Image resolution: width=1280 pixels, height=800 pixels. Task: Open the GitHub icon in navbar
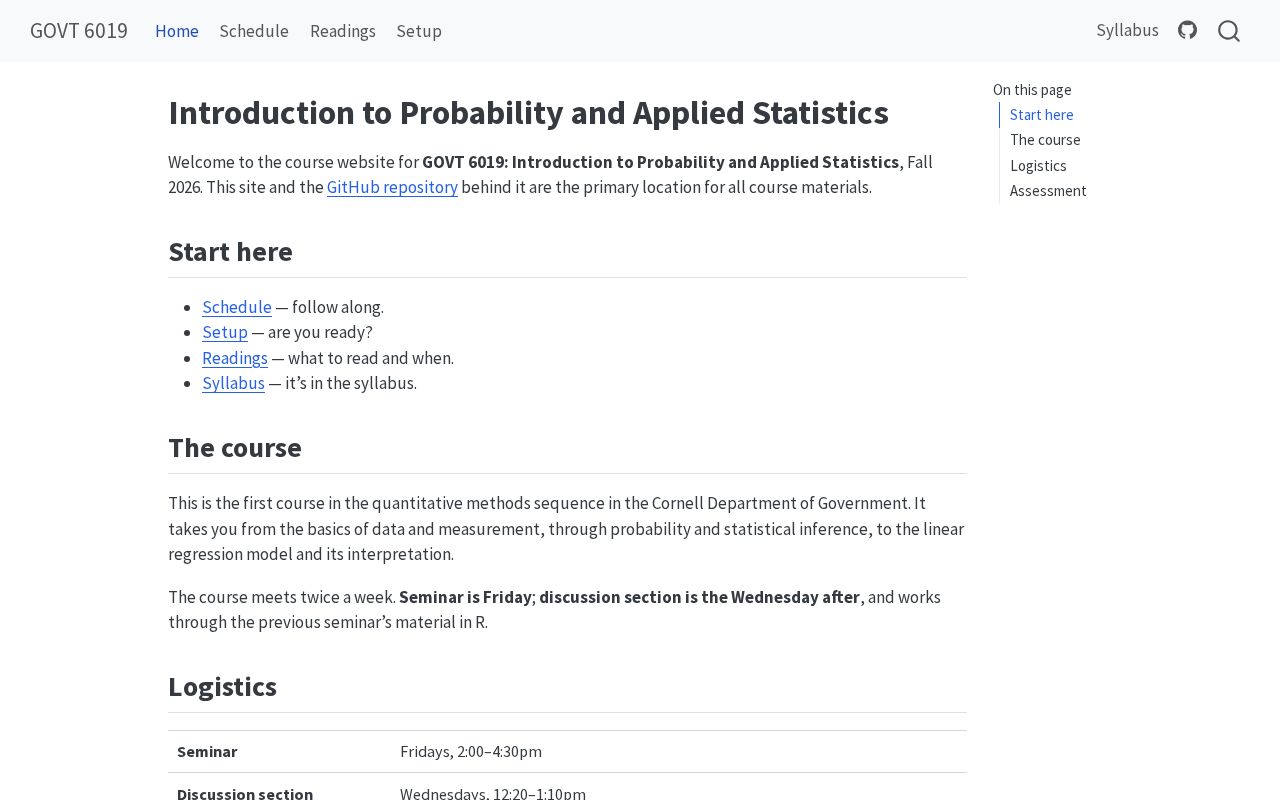click(x=1187, y=30)
